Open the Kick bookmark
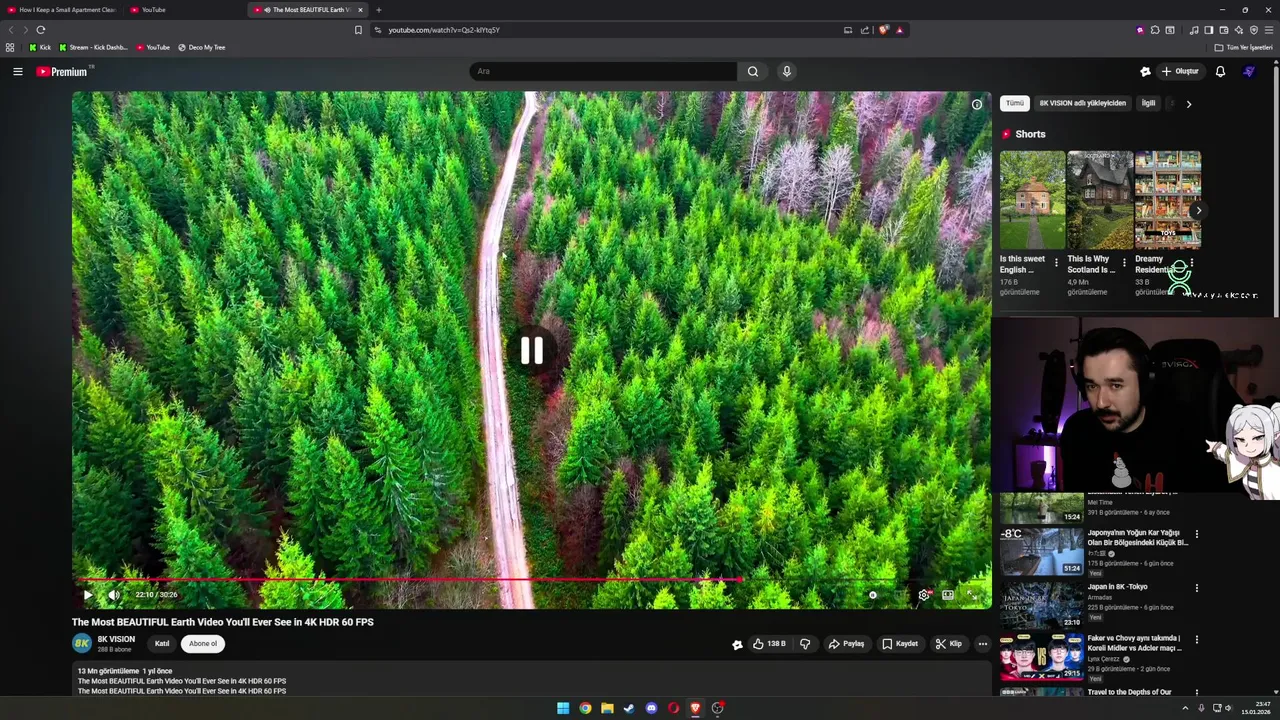The height and width of the screenshot is (720, 1280). click(x=40, y=47)
